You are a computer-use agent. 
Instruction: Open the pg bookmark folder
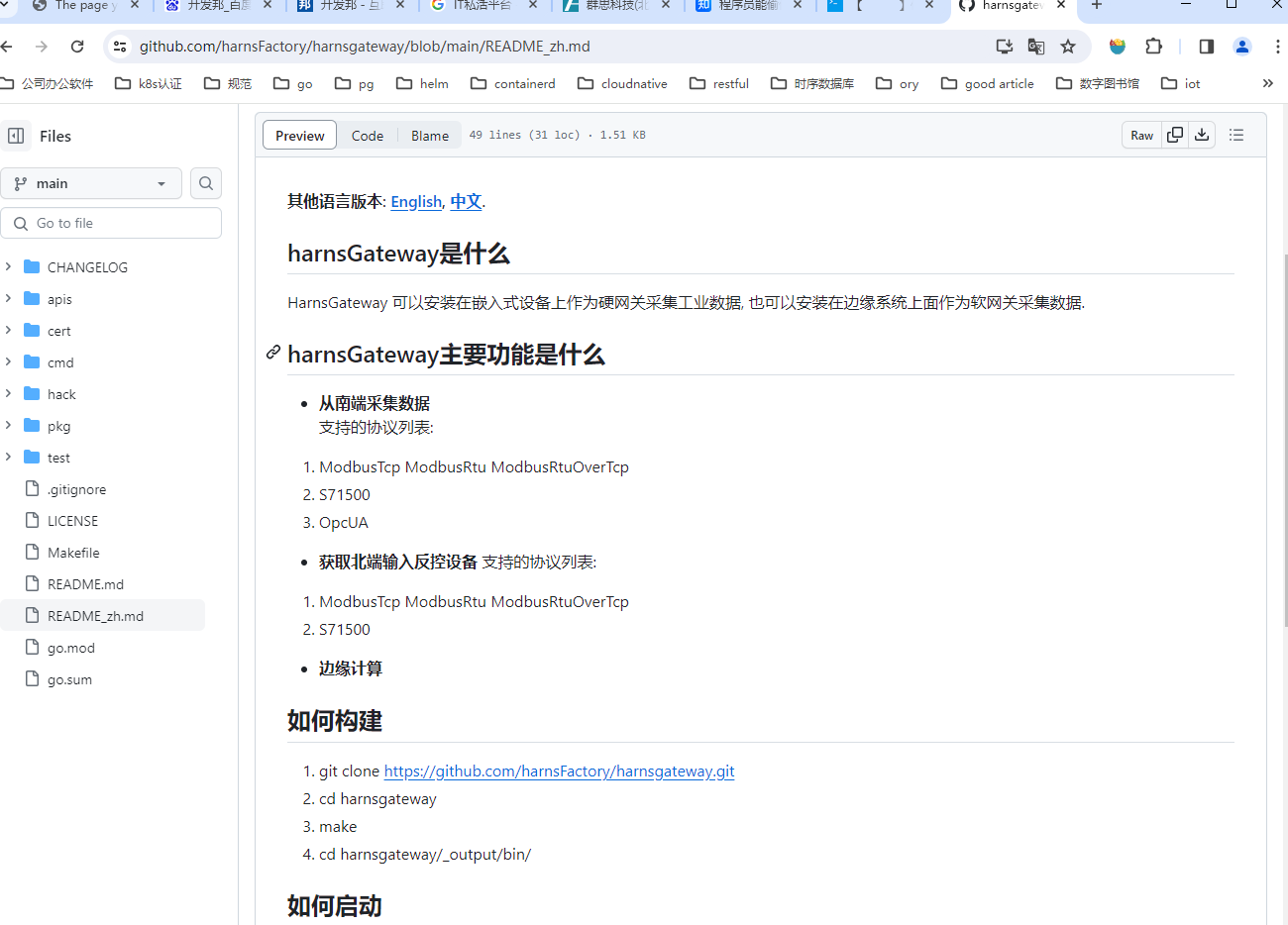point(355,83)
